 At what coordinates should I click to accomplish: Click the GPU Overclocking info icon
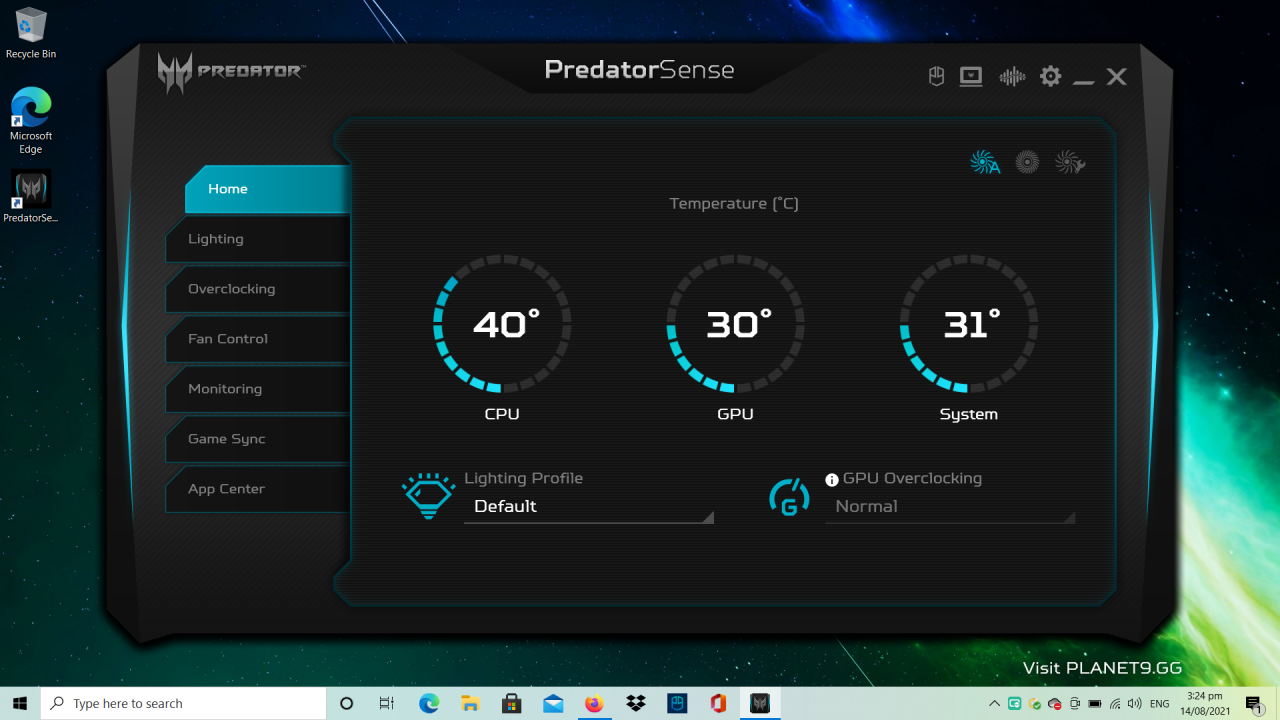(832, 480)
